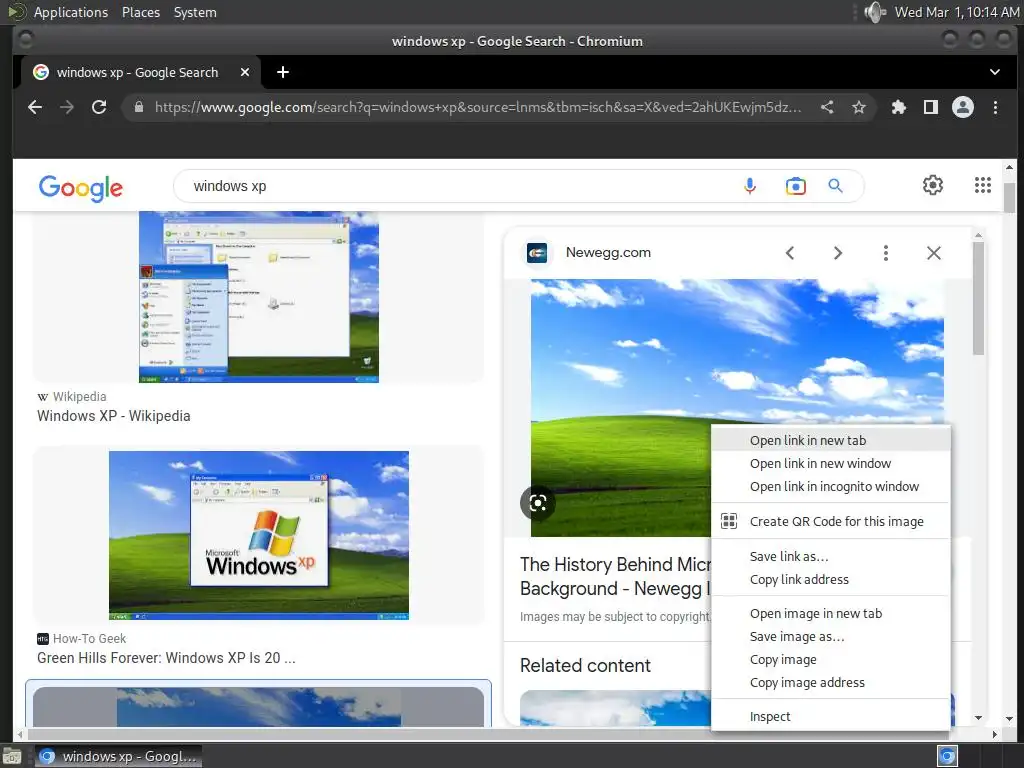Select Open link in incognito window

point(830,487)
